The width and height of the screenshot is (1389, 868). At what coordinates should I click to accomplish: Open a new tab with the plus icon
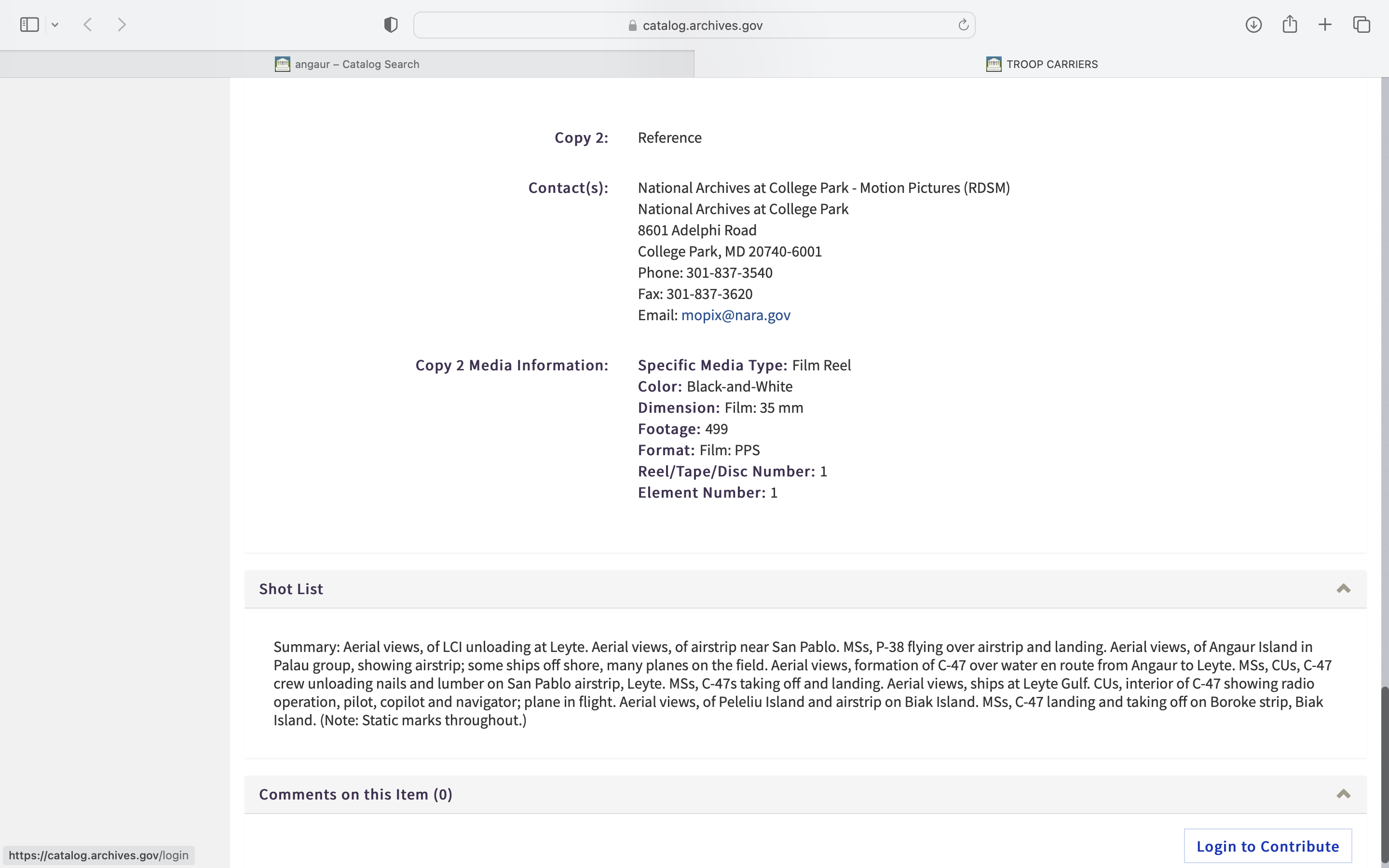(x=1325, y=25)
